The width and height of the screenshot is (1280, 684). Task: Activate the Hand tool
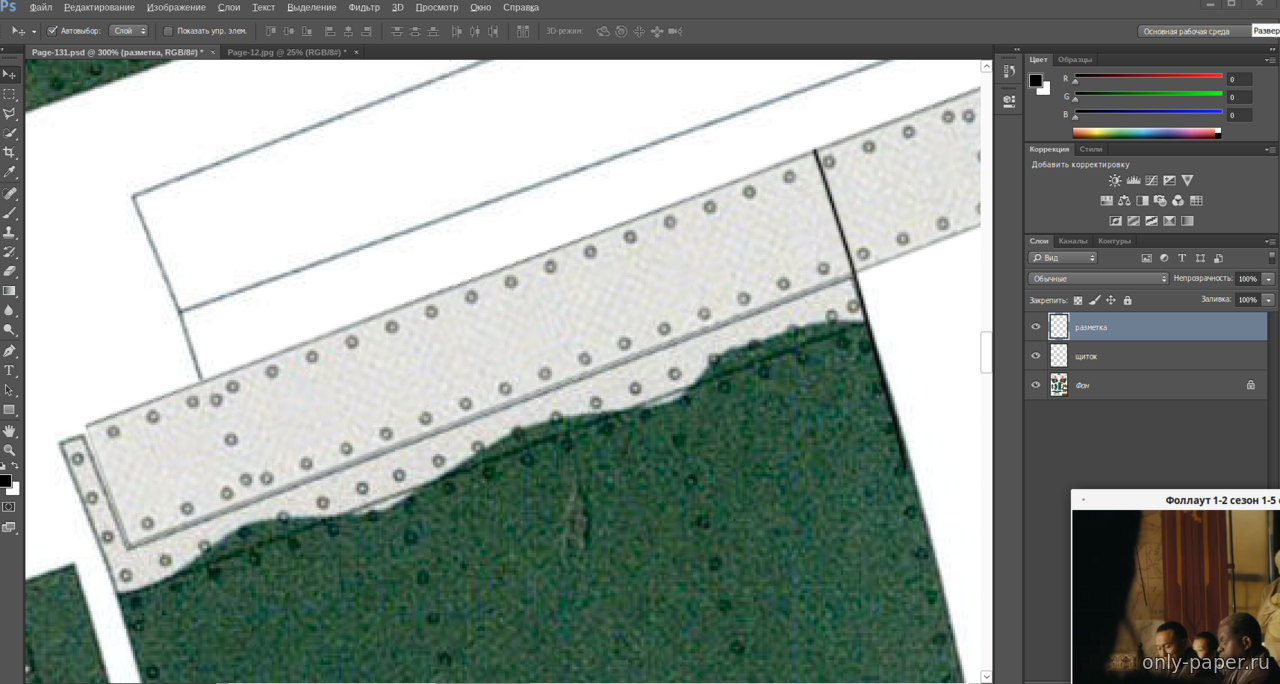(10, 431)
